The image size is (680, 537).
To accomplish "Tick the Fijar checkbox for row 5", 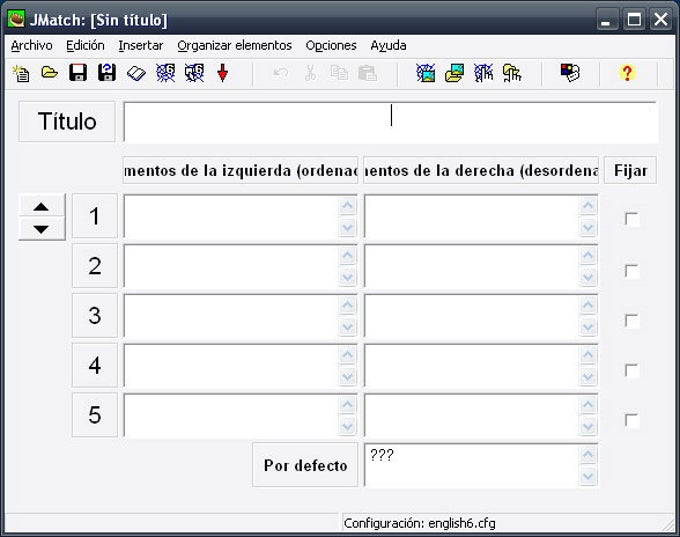I will [631, 420].
